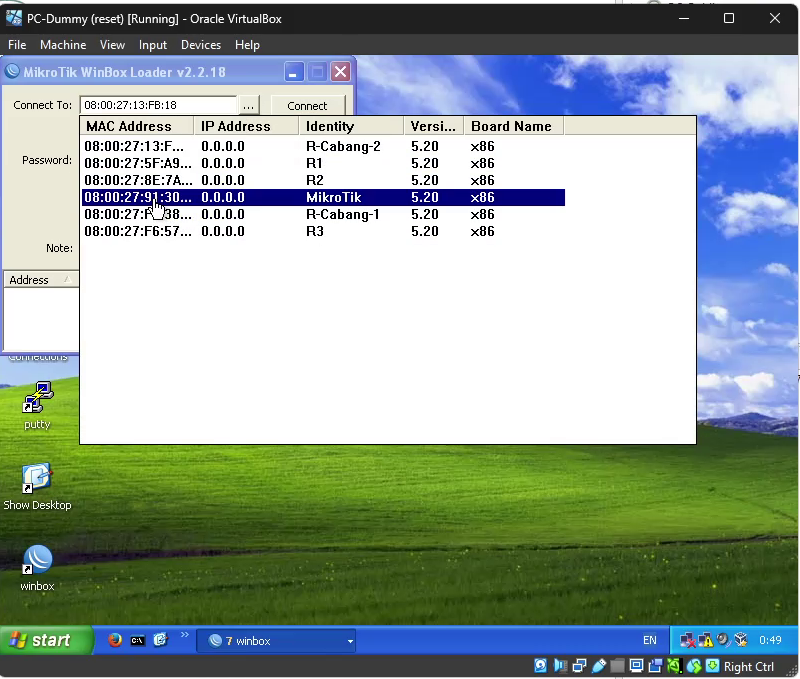Open the VirtualBox View menu
The image size is (800, 679).
112,45
